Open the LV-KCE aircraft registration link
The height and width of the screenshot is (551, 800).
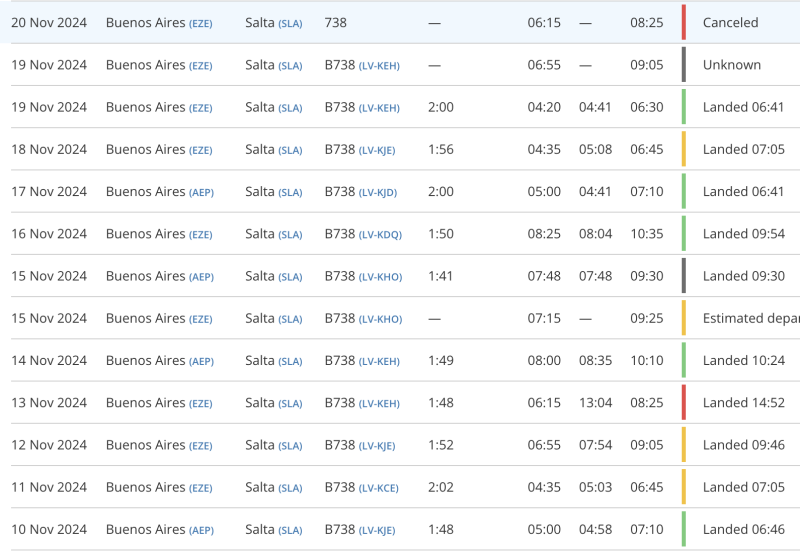[x=378, y=488]
